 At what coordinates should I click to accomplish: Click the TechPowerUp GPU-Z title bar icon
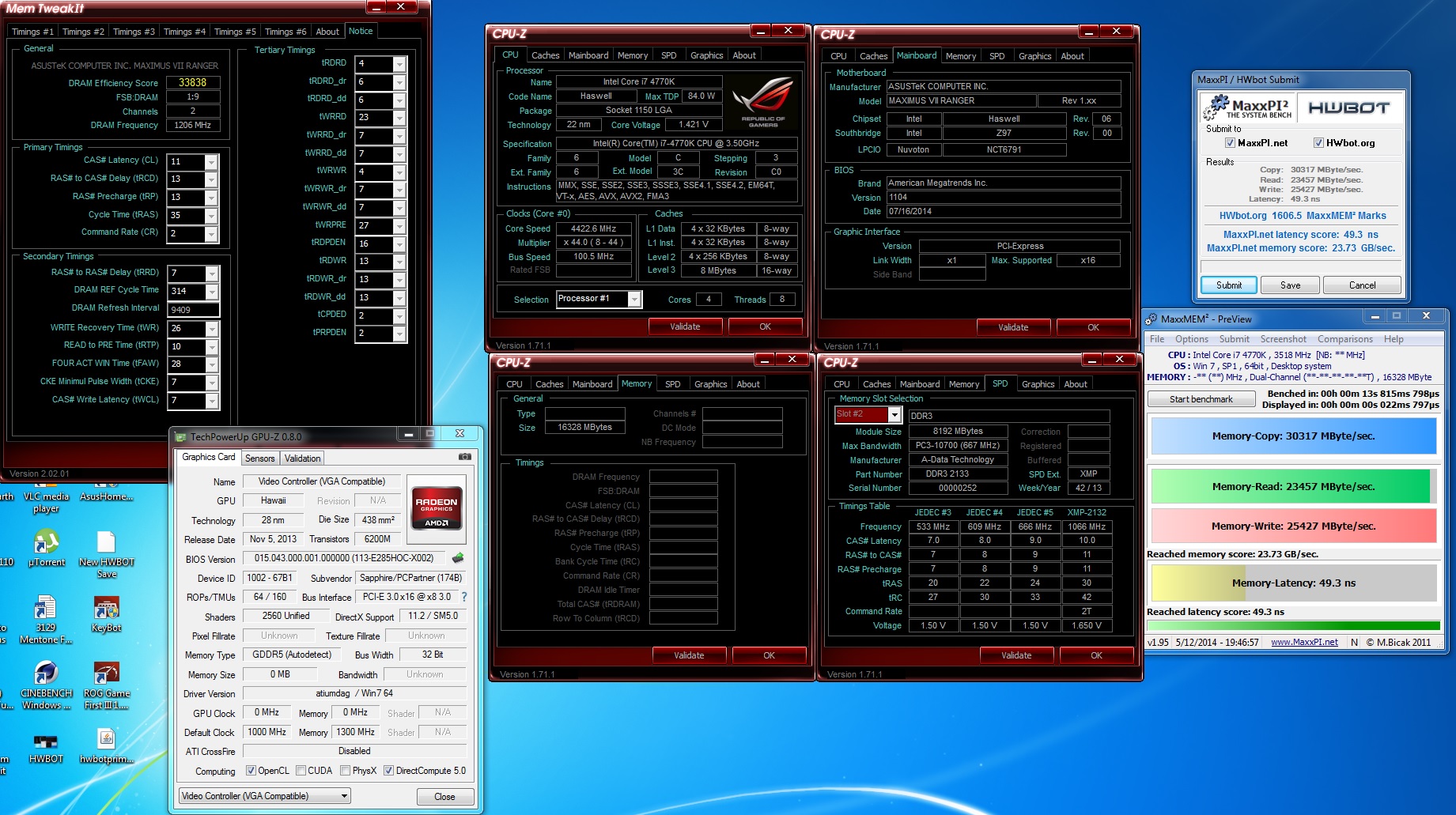pyautogui.click(x=180, y=436)
